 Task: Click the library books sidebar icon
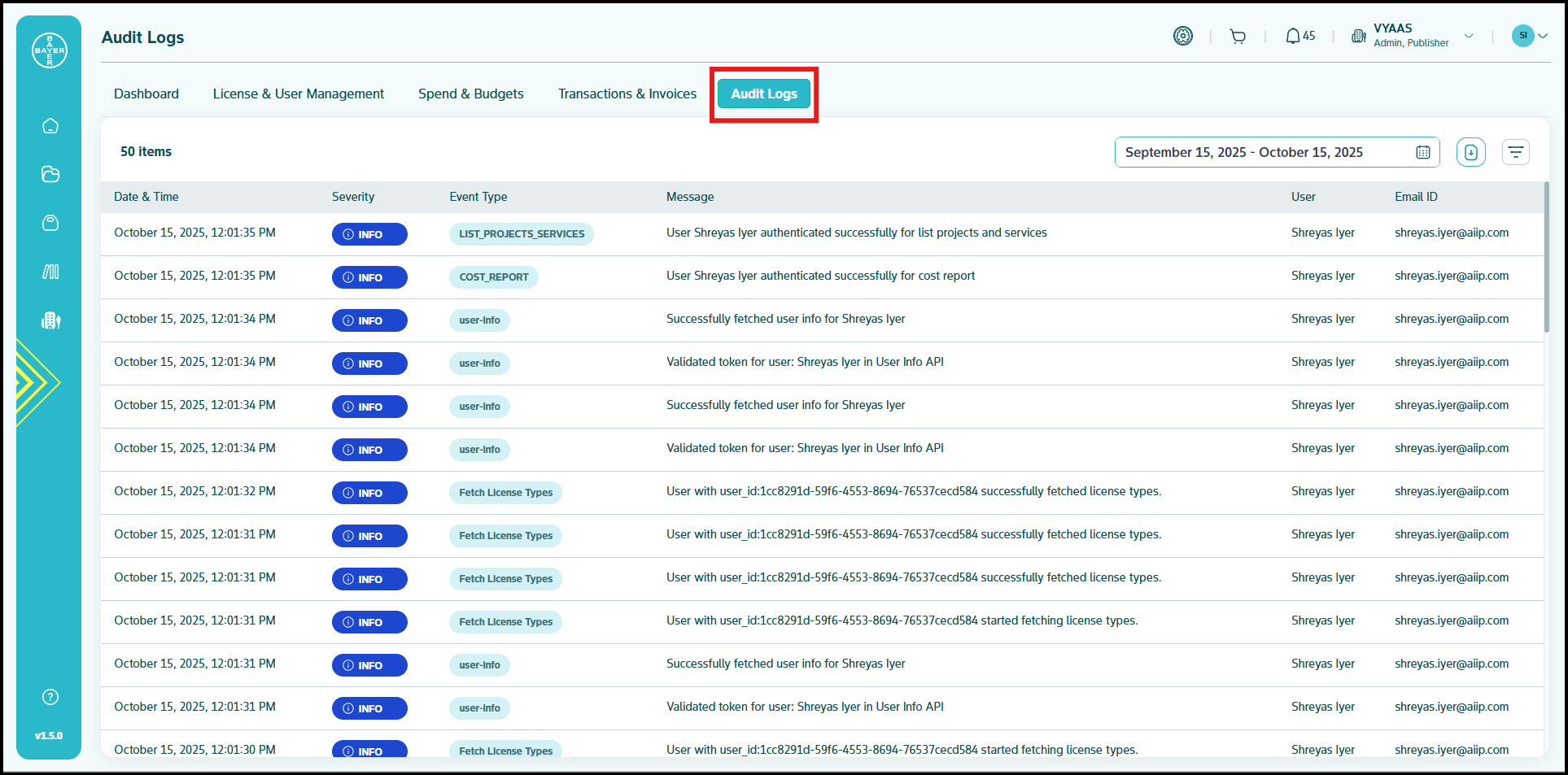point(50,272)
